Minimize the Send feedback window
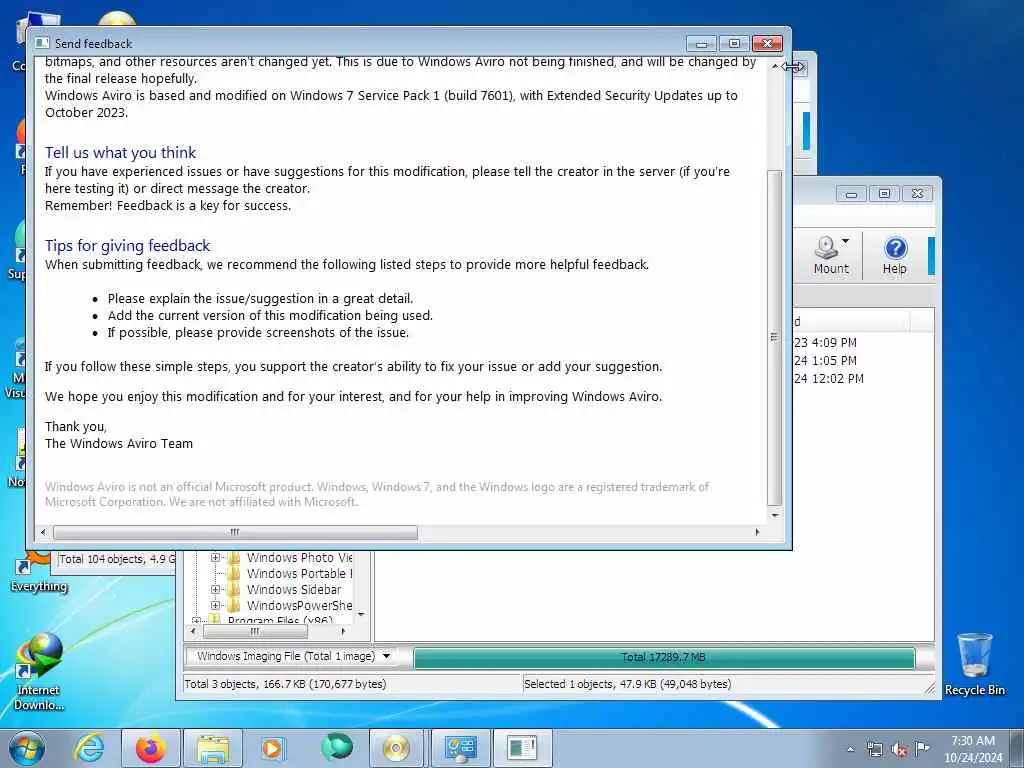Image resolution: width=1024 pixels, height=768 pixels. coord(701,44)
